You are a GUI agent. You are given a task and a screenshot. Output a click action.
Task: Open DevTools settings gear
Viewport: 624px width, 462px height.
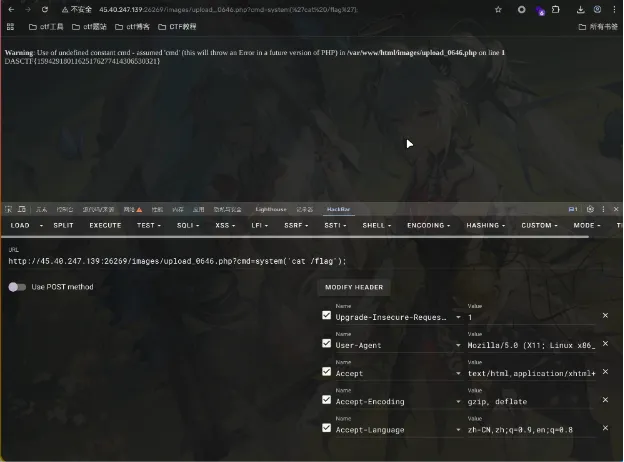coord(590,209)
